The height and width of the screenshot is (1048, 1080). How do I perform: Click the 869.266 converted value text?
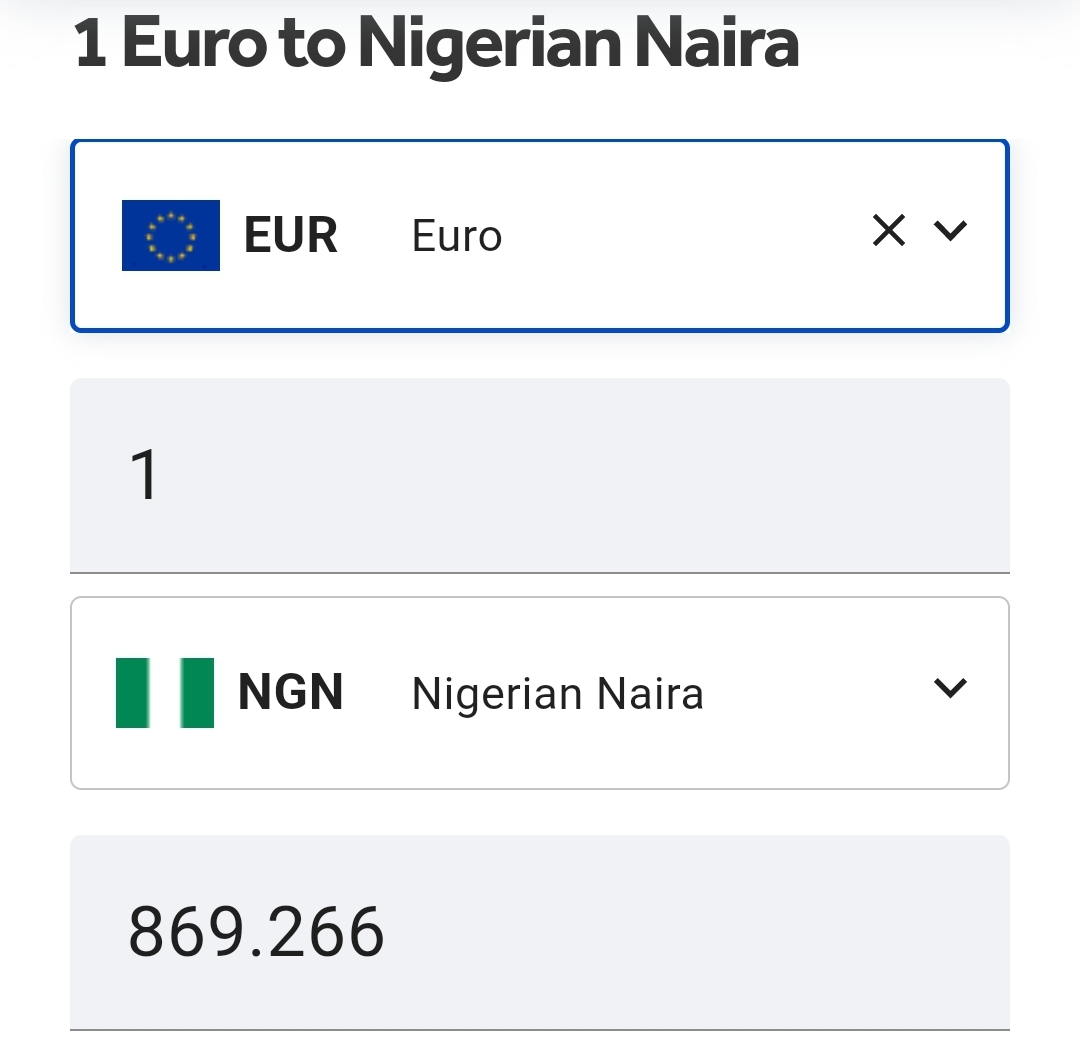tap(256, 932)
